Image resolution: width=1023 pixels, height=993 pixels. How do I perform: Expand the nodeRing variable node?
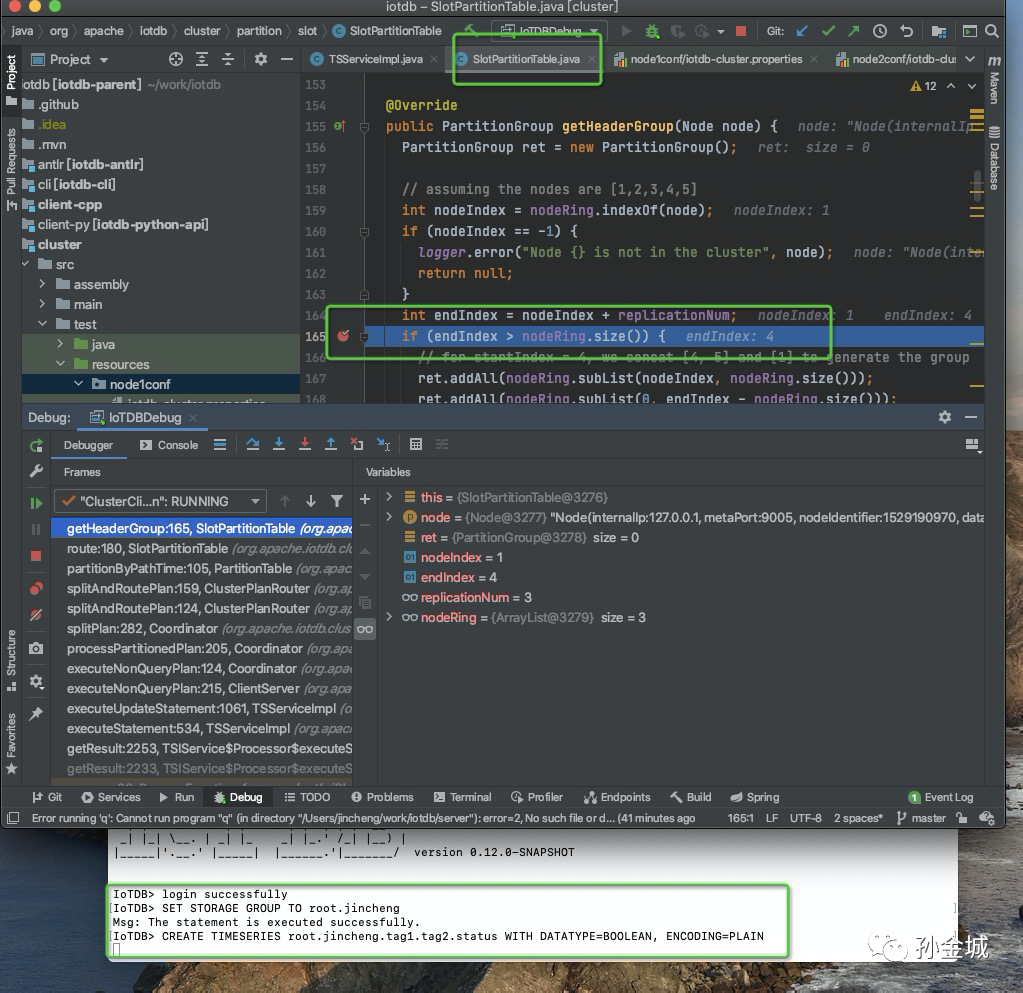(x=389, y=617)
